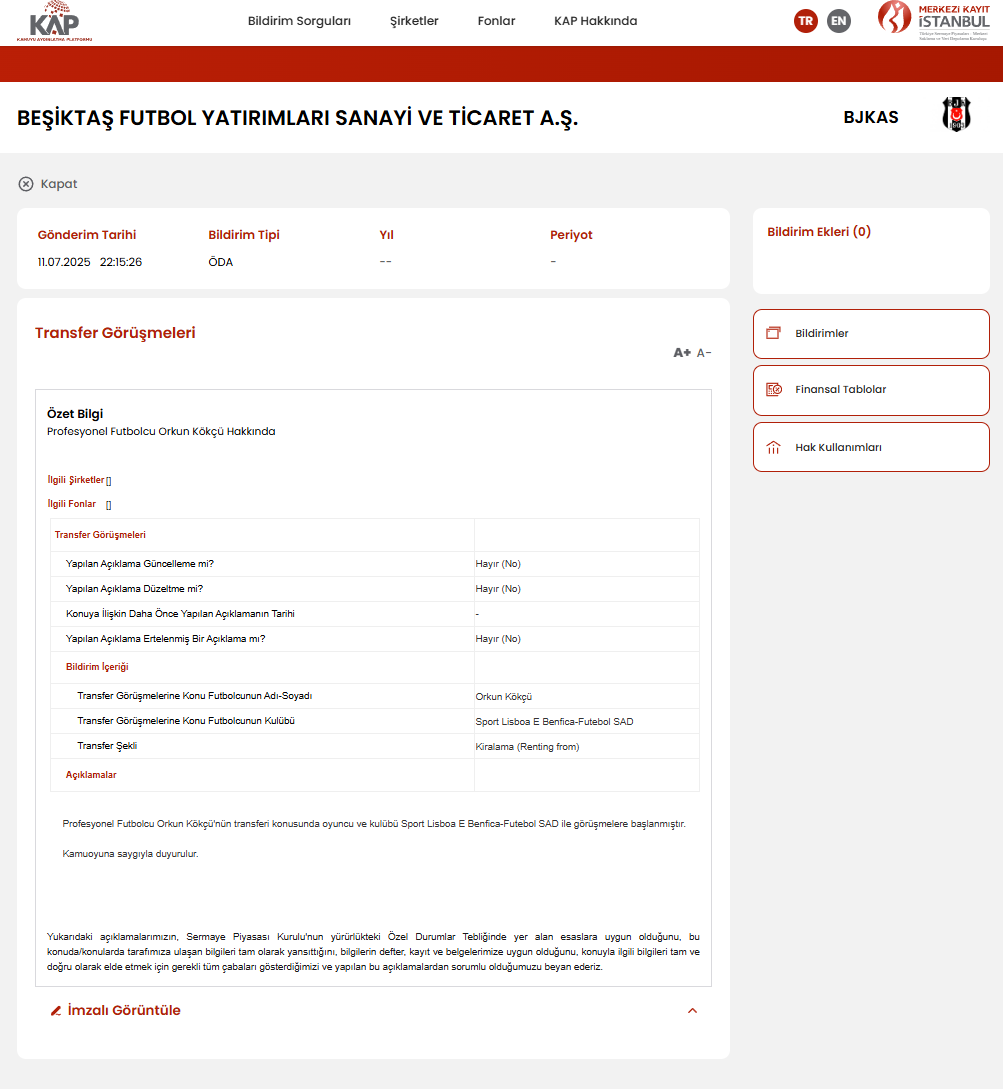Switch language to TR

click(806, 21)
